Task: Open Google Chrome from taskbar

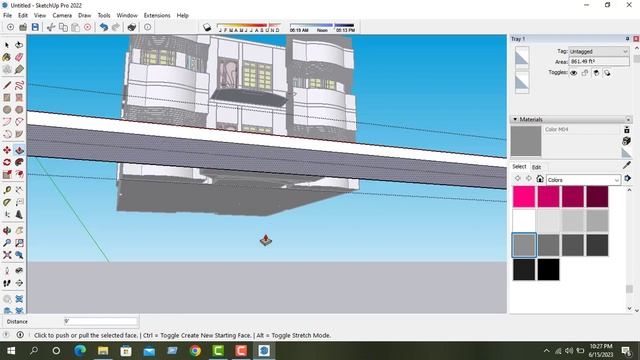Action: point(195,351)
